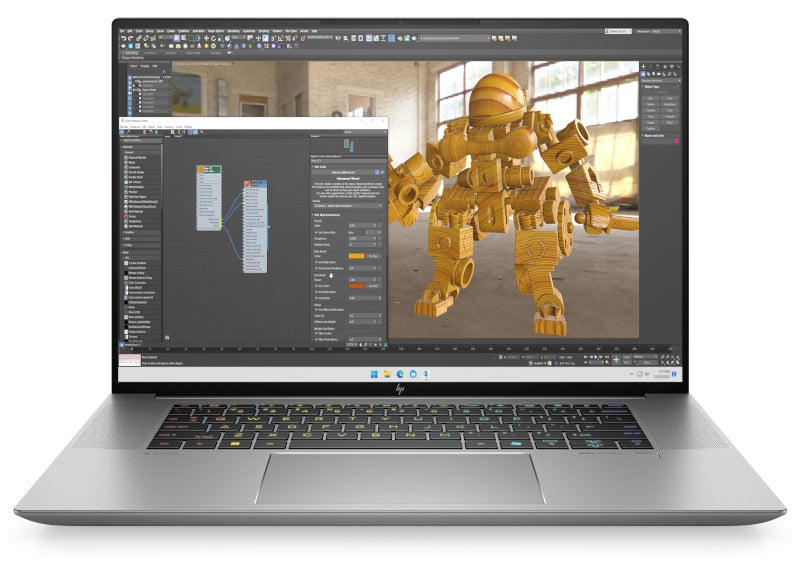This screenshot has height=570, width=800.
Task: Activate the Select Object tool
Action: [177, 38]
